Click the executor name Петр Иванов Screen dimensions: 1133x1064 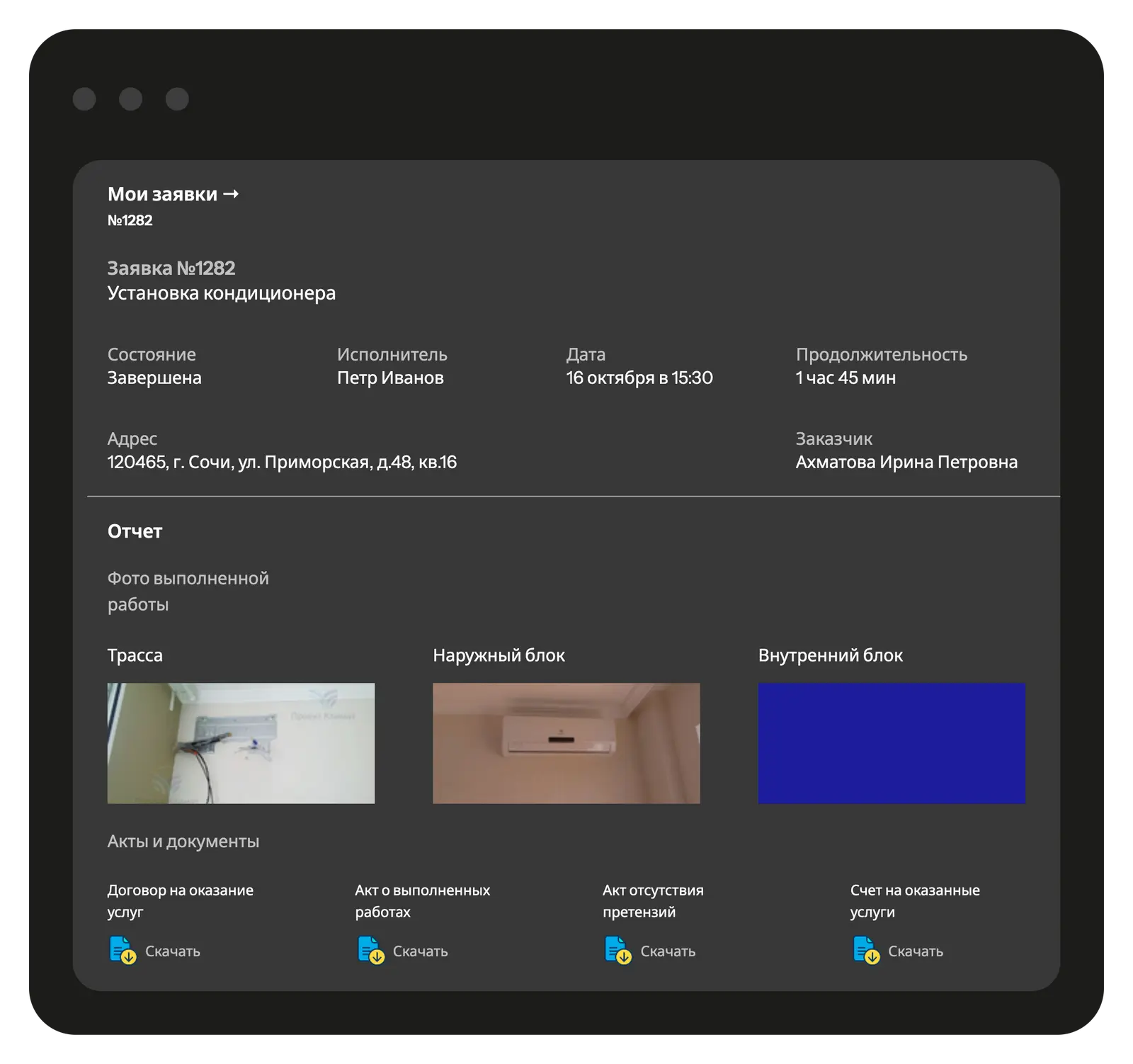point(390,378)
